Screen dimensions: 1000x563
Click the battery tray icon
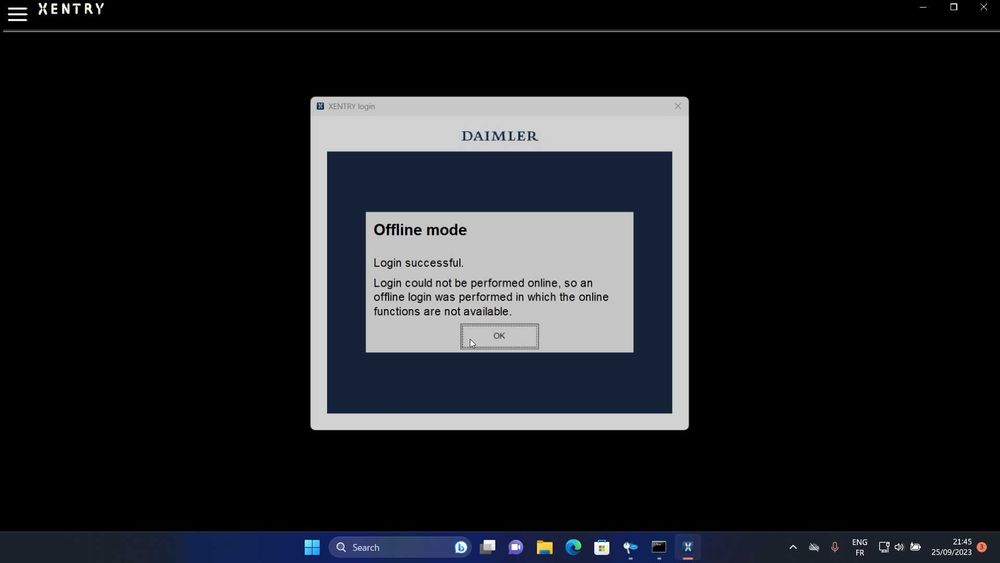pyautogui.click(x=915, y=547)
